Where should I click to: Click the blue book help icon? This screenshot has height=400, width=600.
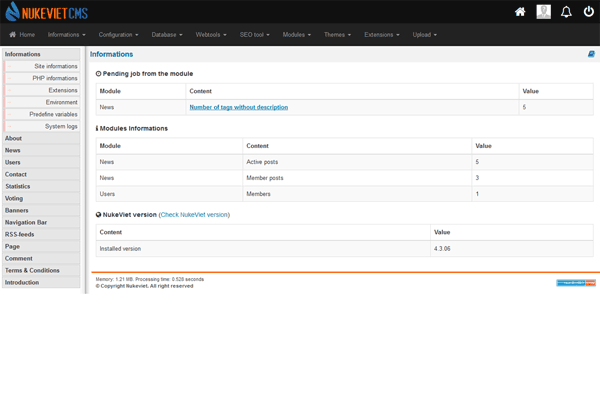[591, 54]
